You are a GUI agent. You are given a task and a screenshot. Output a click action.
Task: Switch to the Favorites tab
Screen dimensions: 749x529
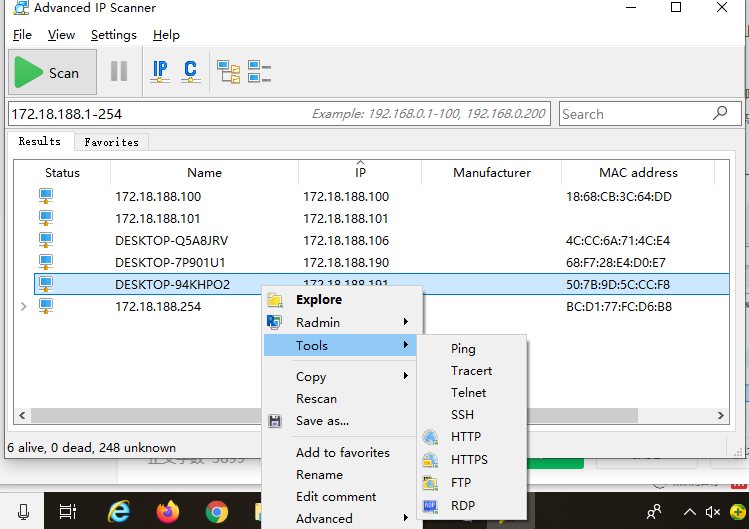click(111, 142)
